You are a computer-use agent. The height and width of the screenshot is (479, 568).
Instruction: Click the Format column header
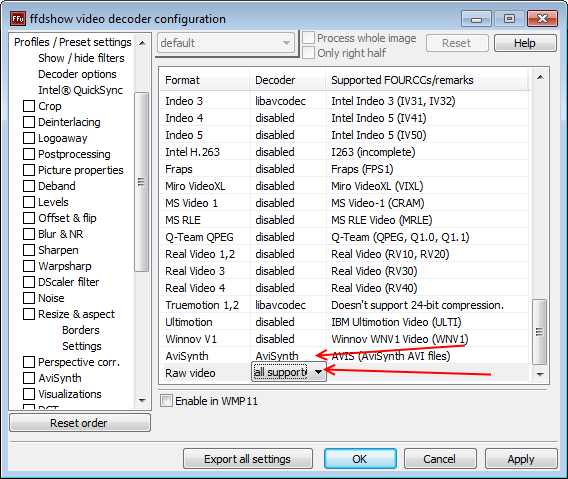[205, 80]
